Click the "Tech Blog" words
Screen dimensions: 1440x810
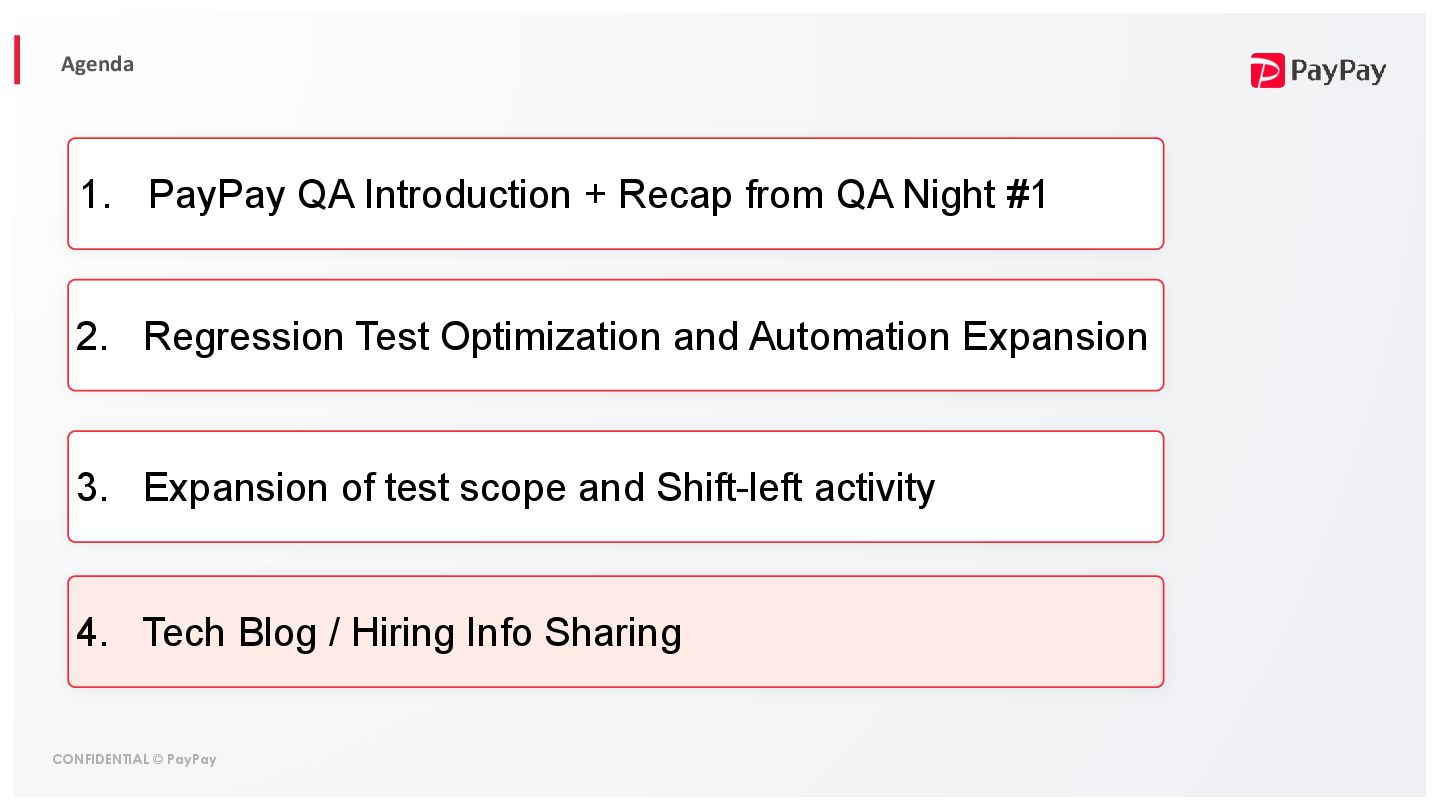pyautogui.click(x=229, y=633)
